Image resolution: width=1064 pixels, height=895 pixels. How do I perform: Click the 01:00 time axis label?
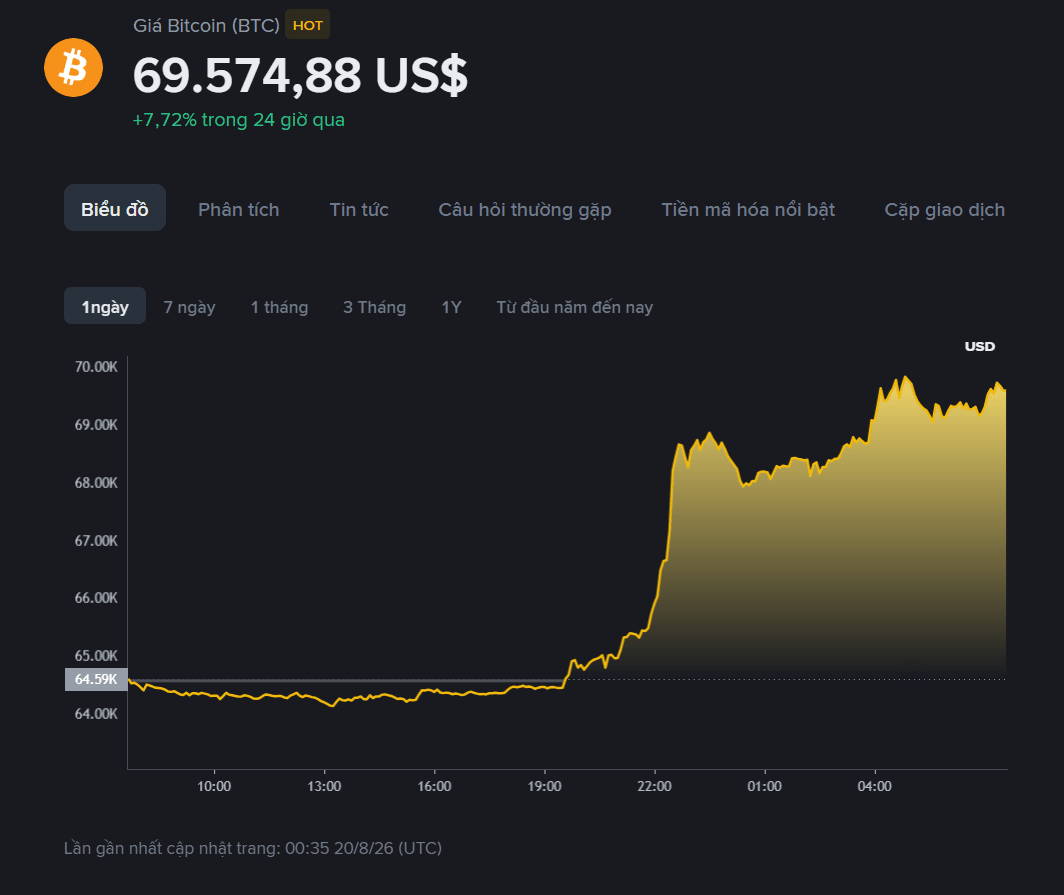pos(765,786)
